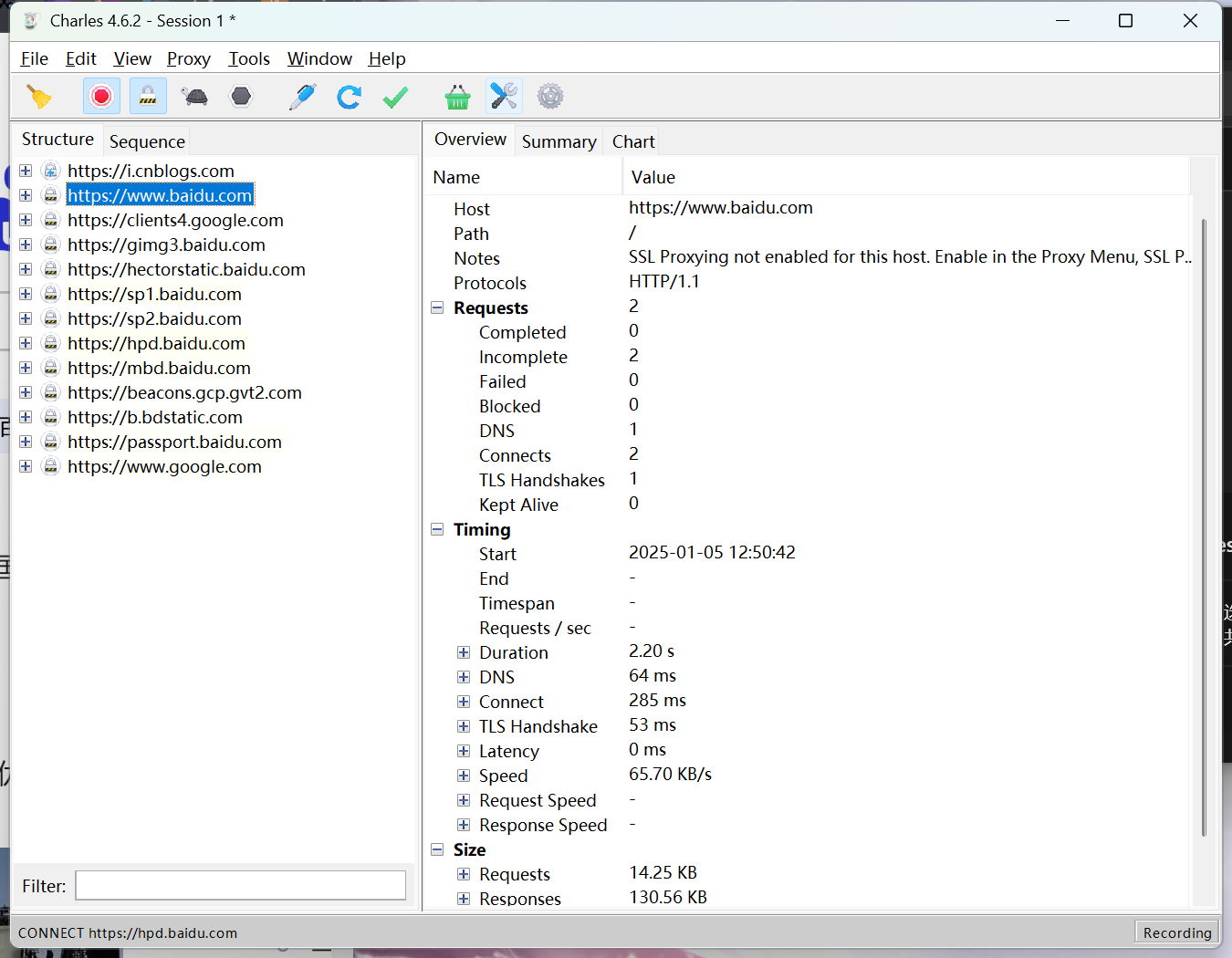Click the green basket toolbar icon
The image size is (1232, 958).
coord(457,96)
